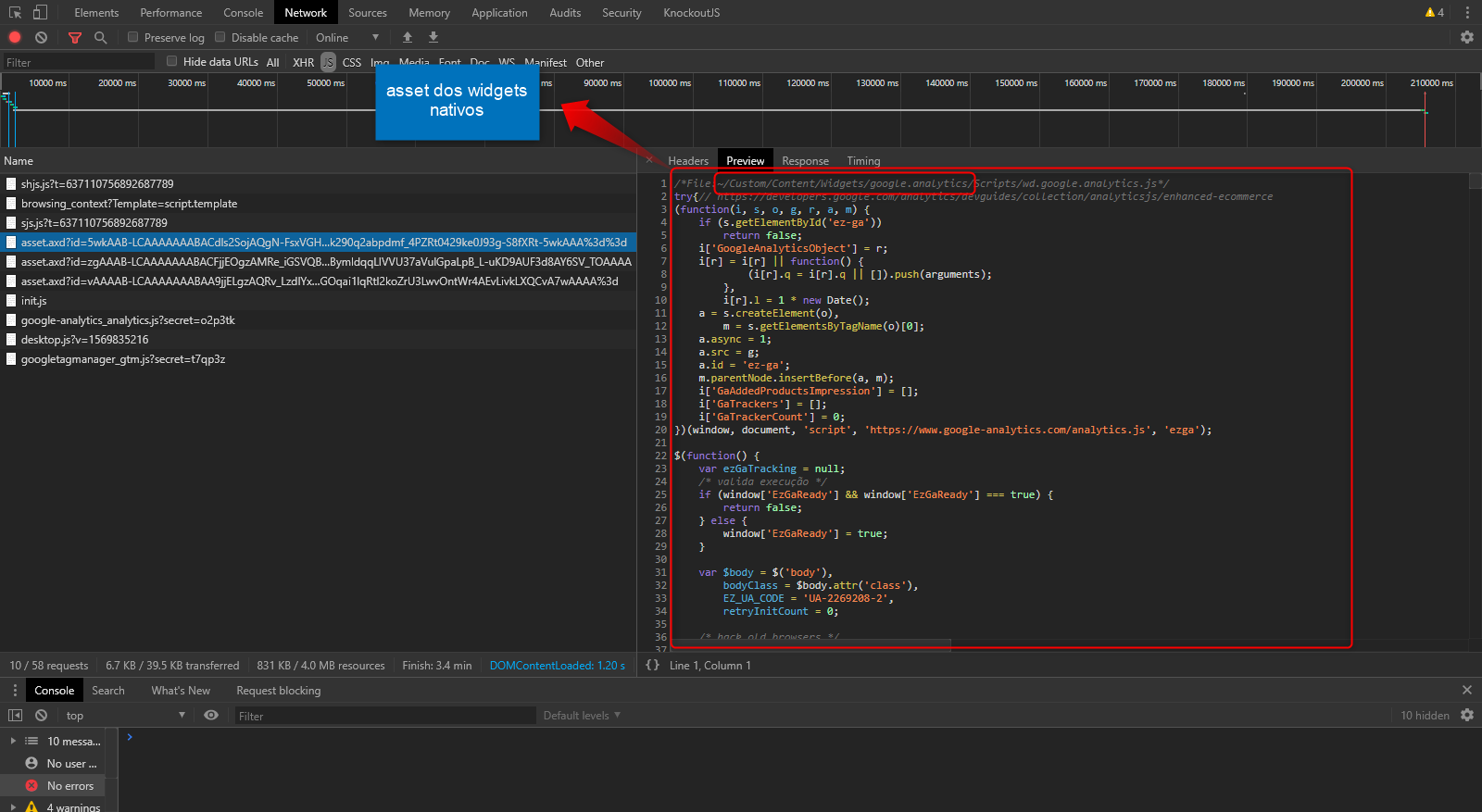Open console settings gear
Image resolution: width=1482 pixels, height=812 pixels.
(1467, 716)
